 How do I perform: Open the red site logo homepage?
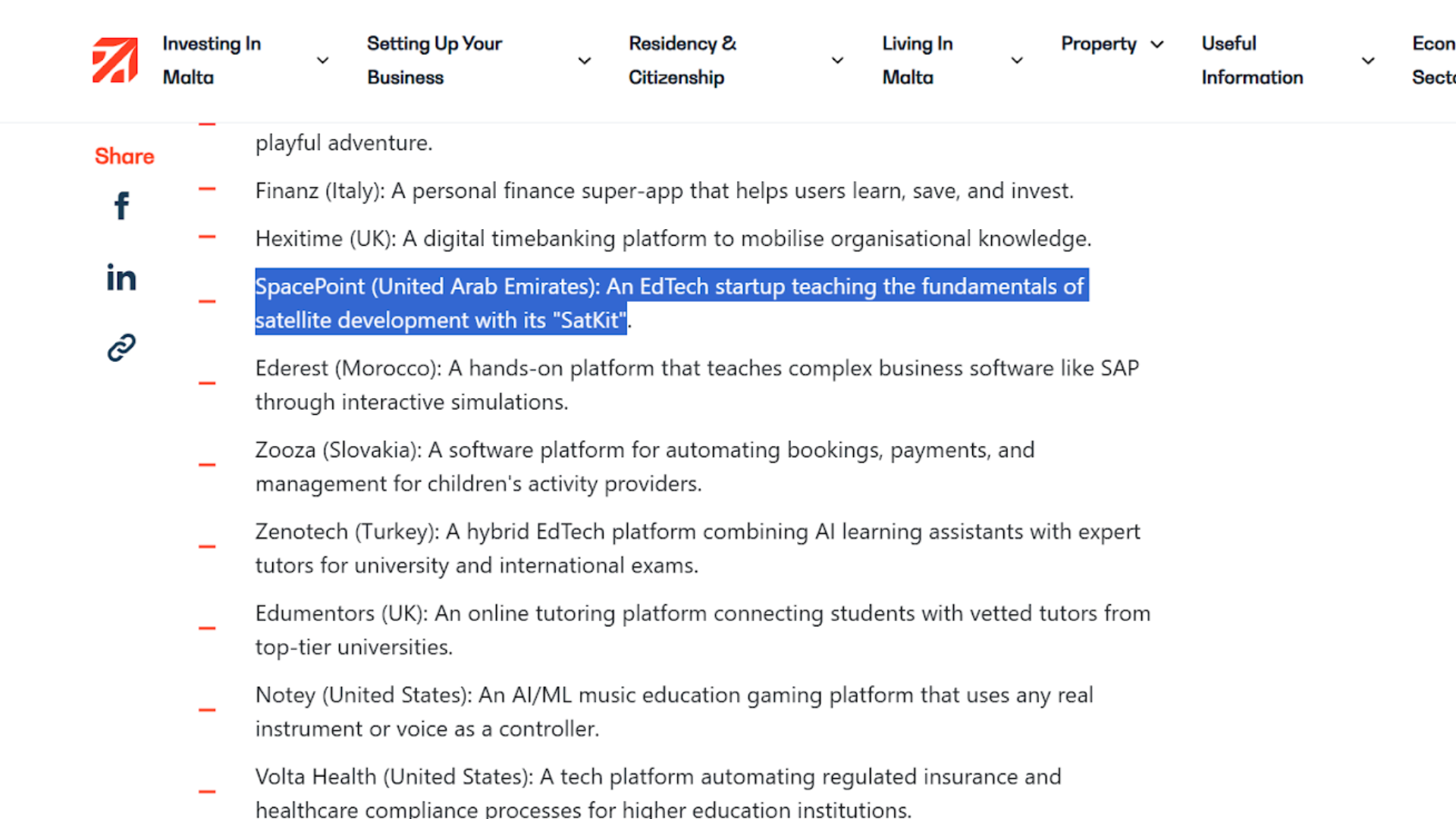(115, 60)
